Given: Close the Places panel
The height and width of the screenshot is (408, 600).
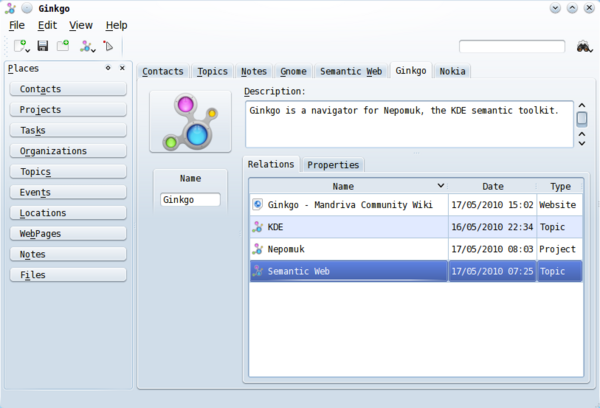Looking at the screenshot, I should coord(122,68).
